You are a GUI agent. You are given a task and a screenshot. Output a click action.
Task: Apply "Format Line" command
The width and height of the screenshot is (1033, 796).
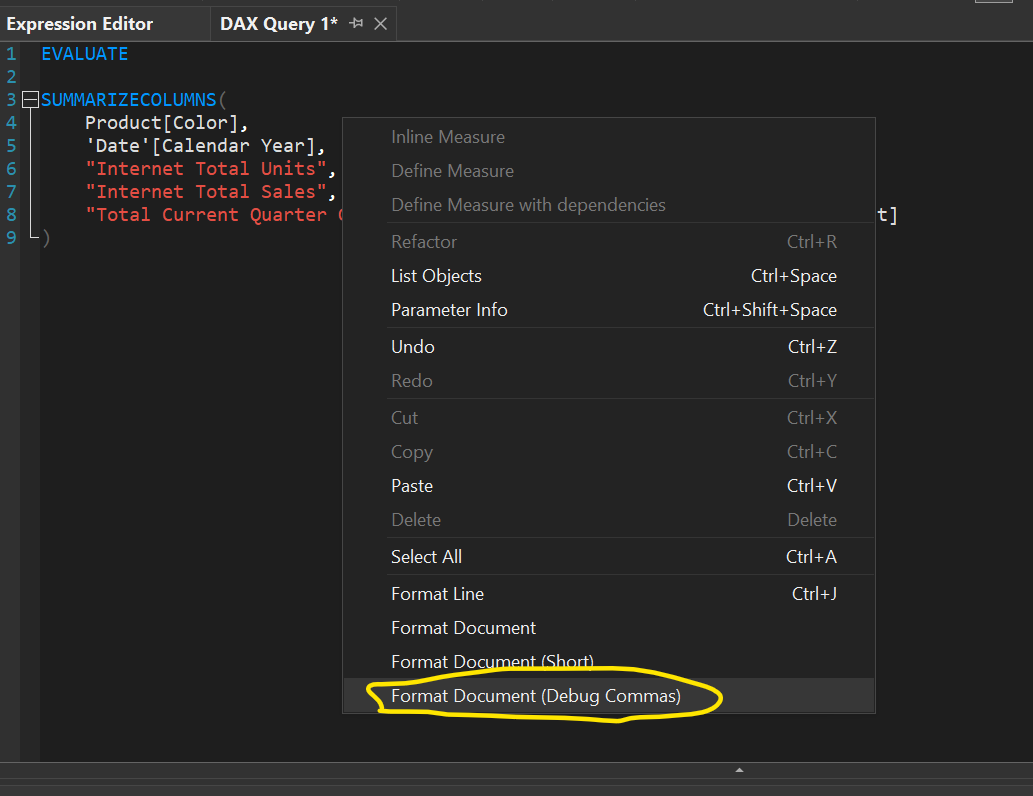437,593
